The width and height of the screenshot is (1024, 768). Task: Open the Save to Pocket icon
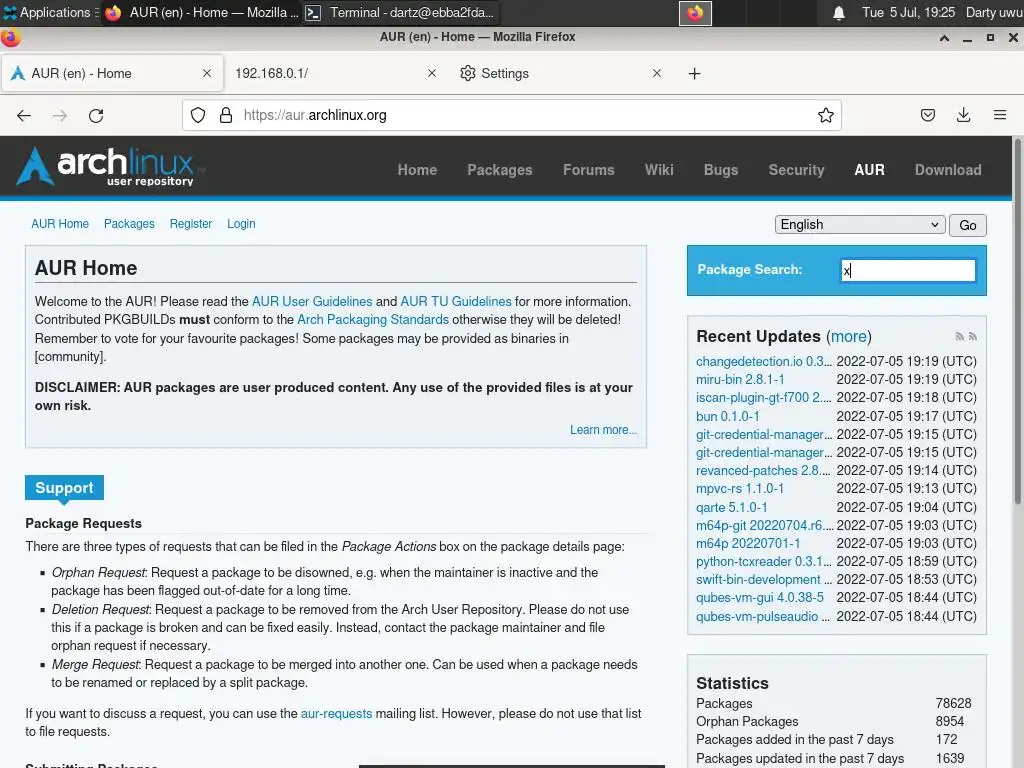coord(927,116)
